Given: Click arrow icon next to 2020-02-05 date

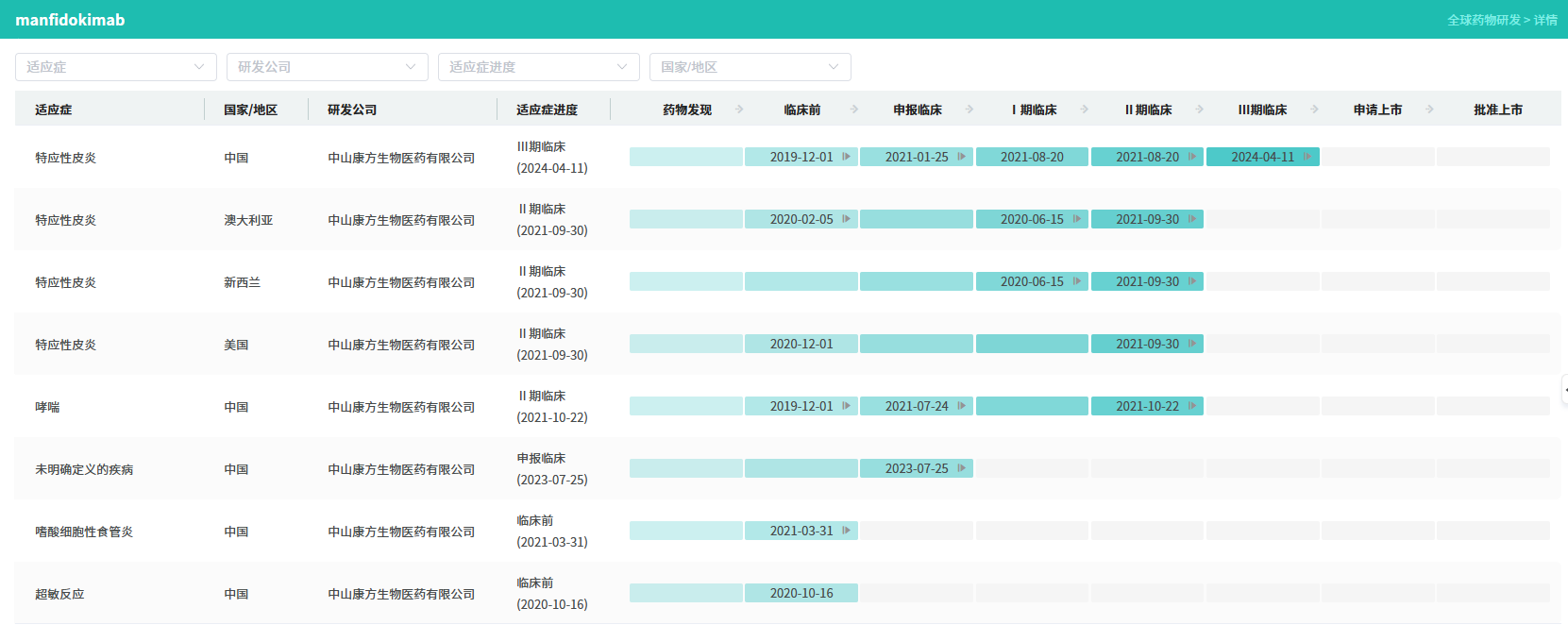Looking at the screenshot, I should [x=846, y=219].
